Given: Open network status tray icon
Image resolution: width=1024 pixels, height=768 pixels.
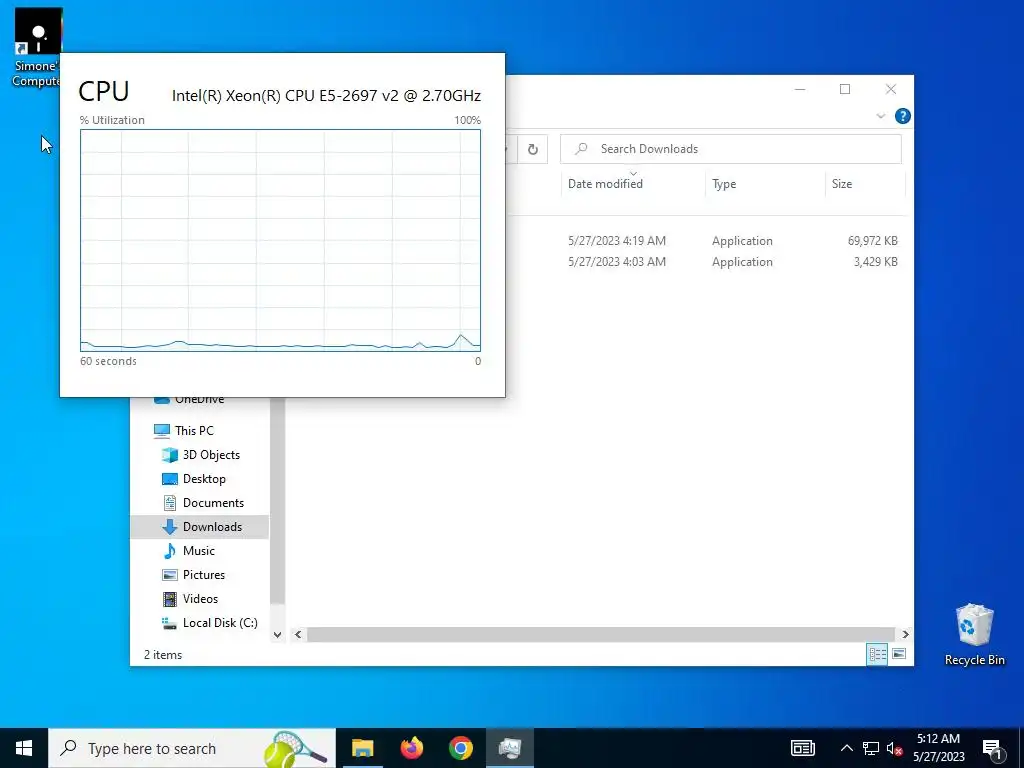Looking at the screenshot, I should point(871,748).
